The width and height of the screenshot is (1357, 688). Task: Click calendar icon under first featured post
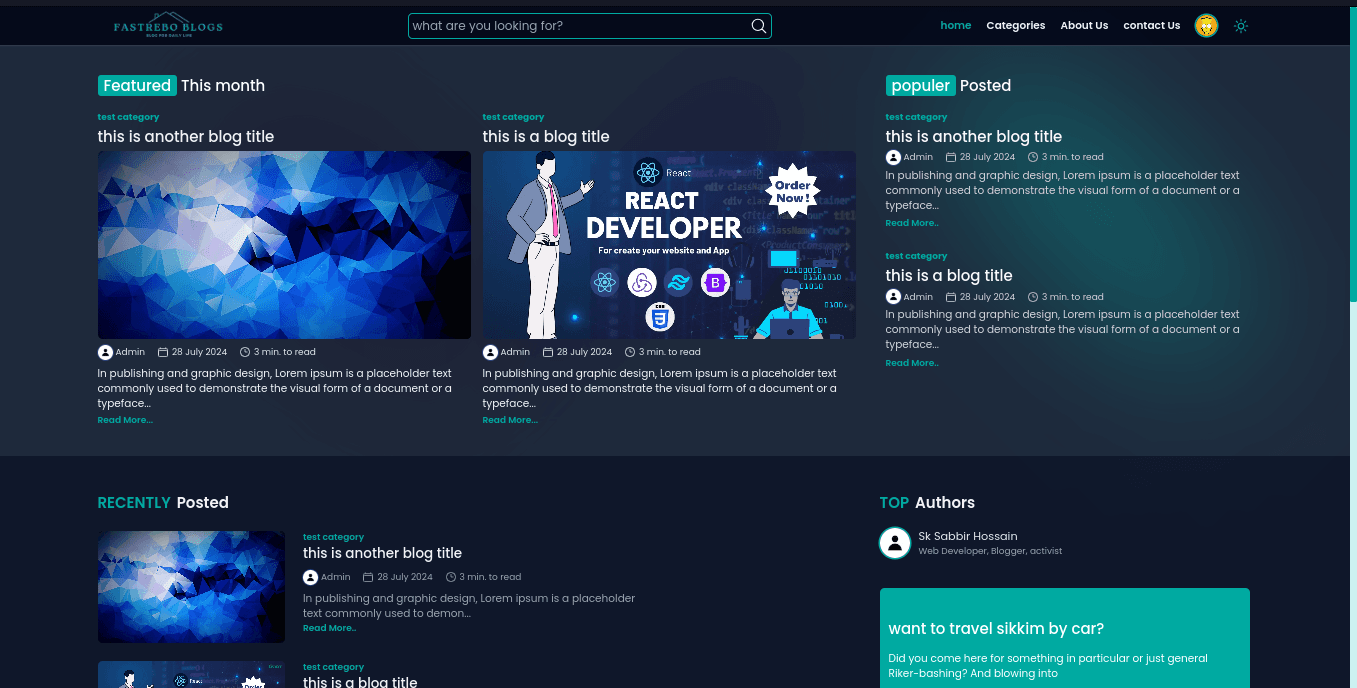click(x=163, y=352)
